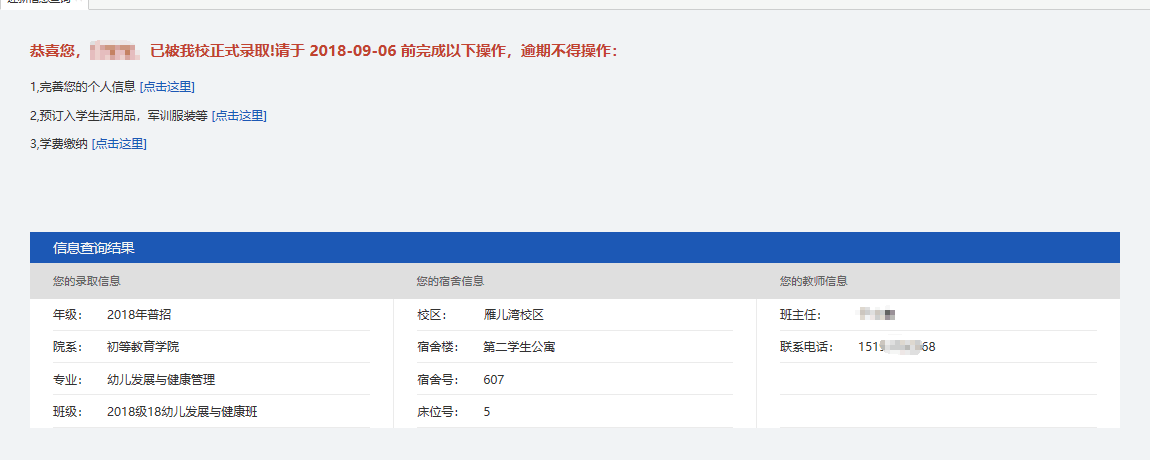Viewport: 1150px width, 460px height.
Task: Click the link to complete personal information
Action: click(x=167, y=87)
